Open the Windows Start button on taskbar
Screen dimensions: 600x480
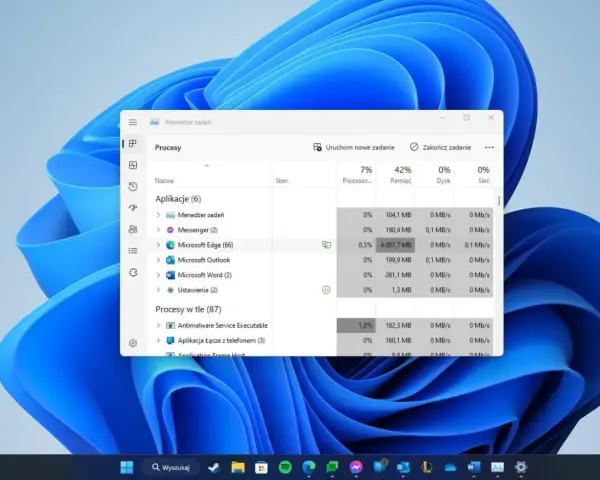coord(127,467)
